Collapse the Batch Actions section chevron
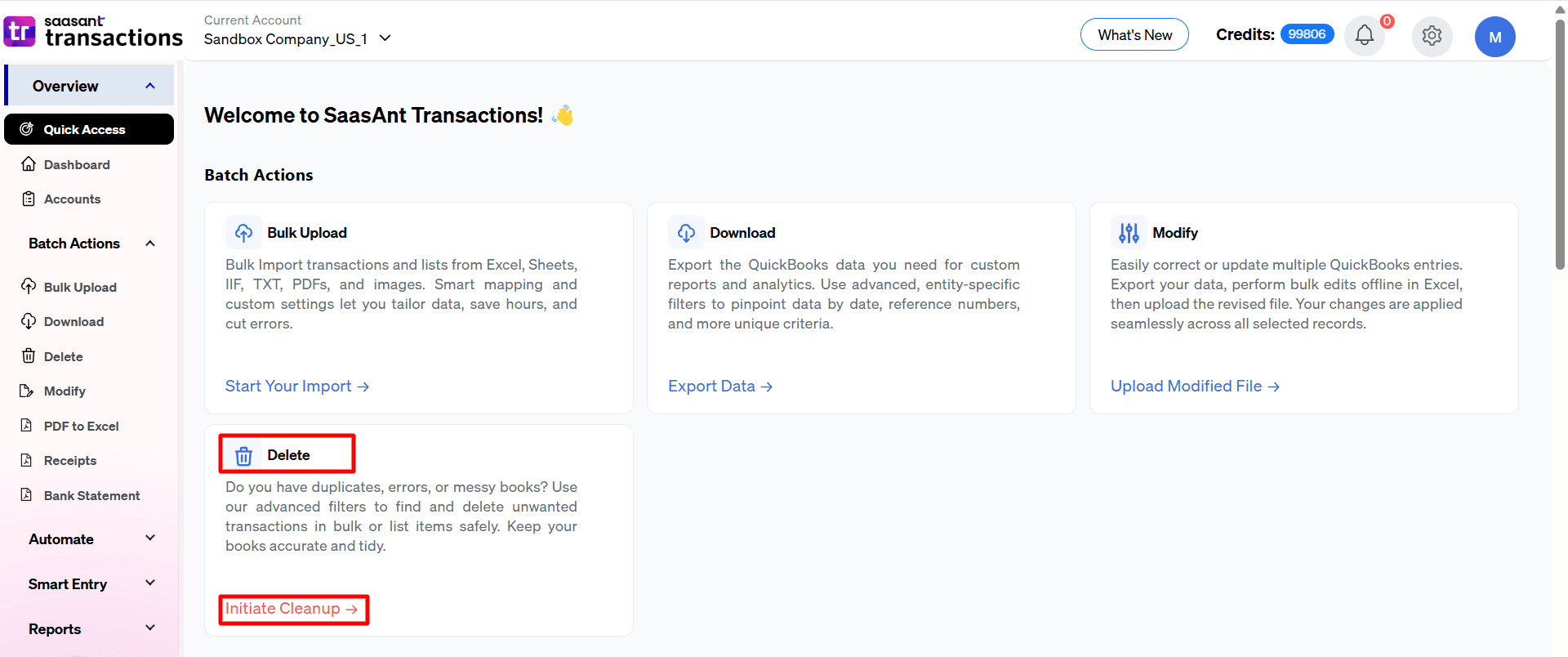This screenshot has width=1568, height=657. pos(150,244)
